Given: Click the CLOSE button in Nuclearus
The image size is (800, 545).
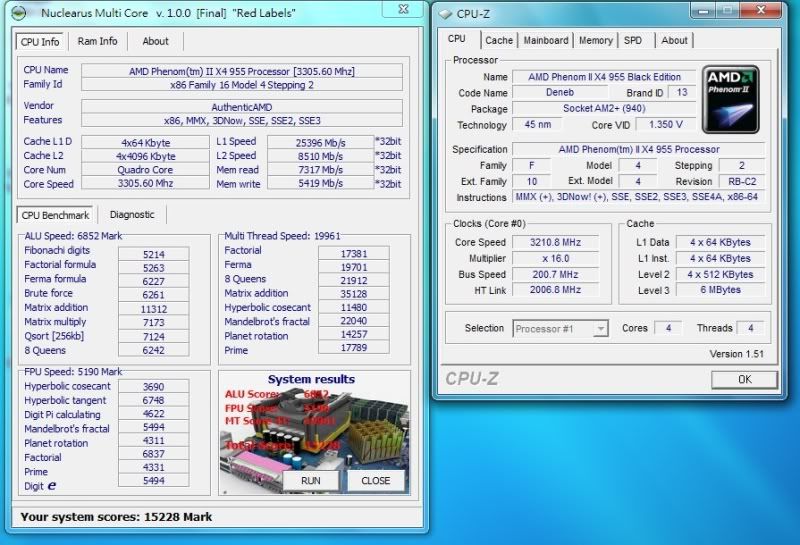Looking at the screenshot, I should [x=376, y=481].
